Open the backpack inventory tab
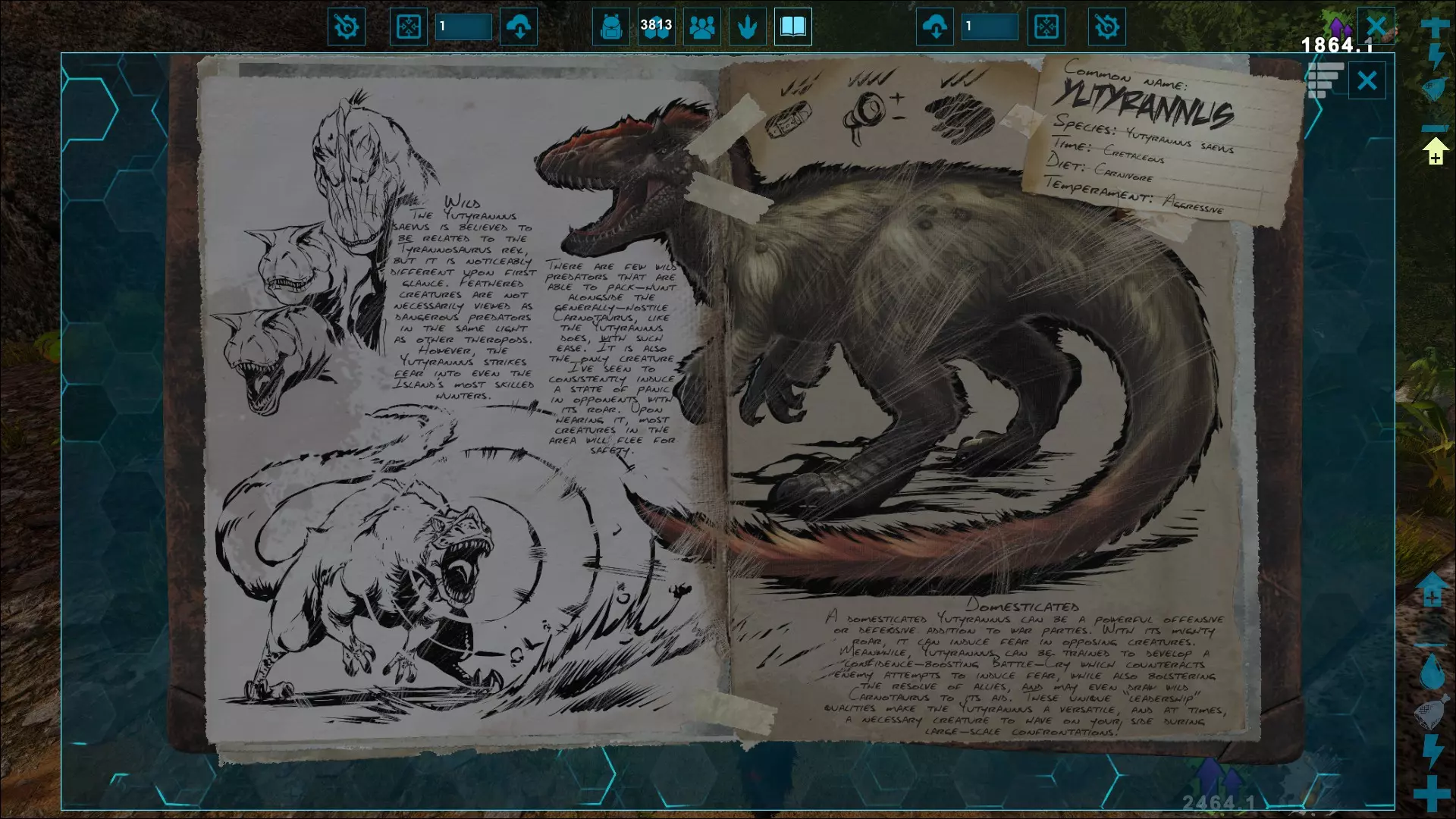 pyautogui.click(x=610, y=27)
